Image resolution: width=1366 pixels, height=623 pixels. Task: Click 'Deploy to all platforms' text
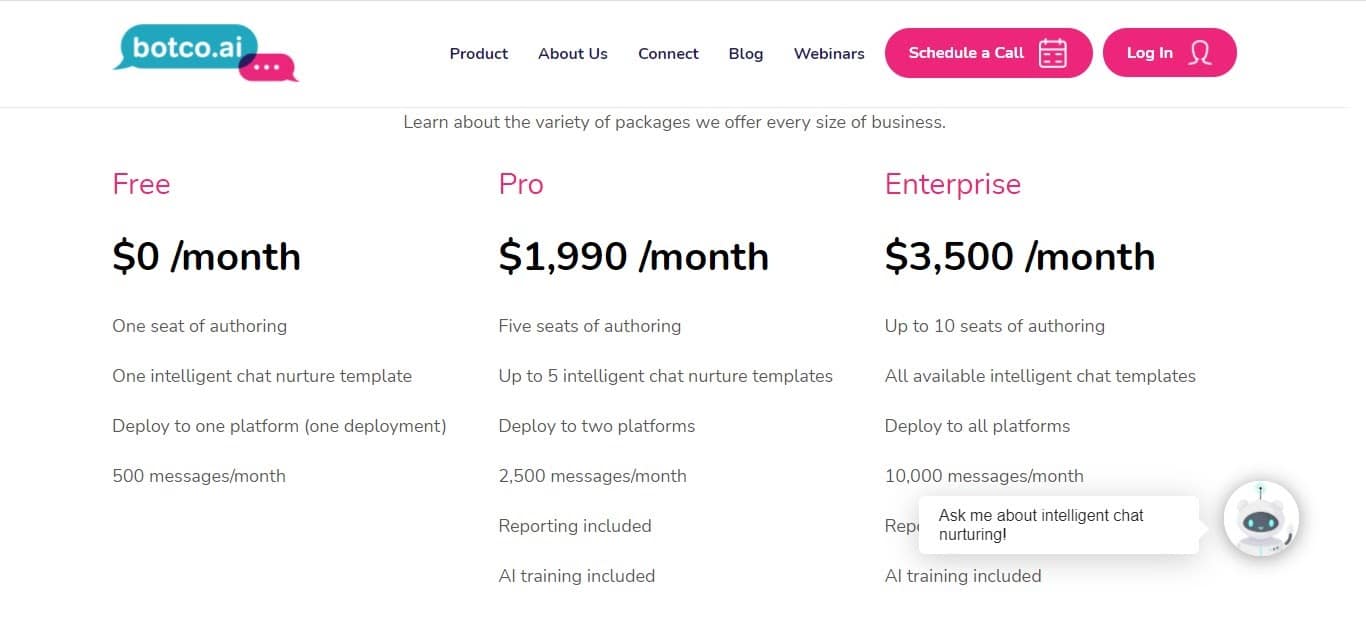click(977, 426)
